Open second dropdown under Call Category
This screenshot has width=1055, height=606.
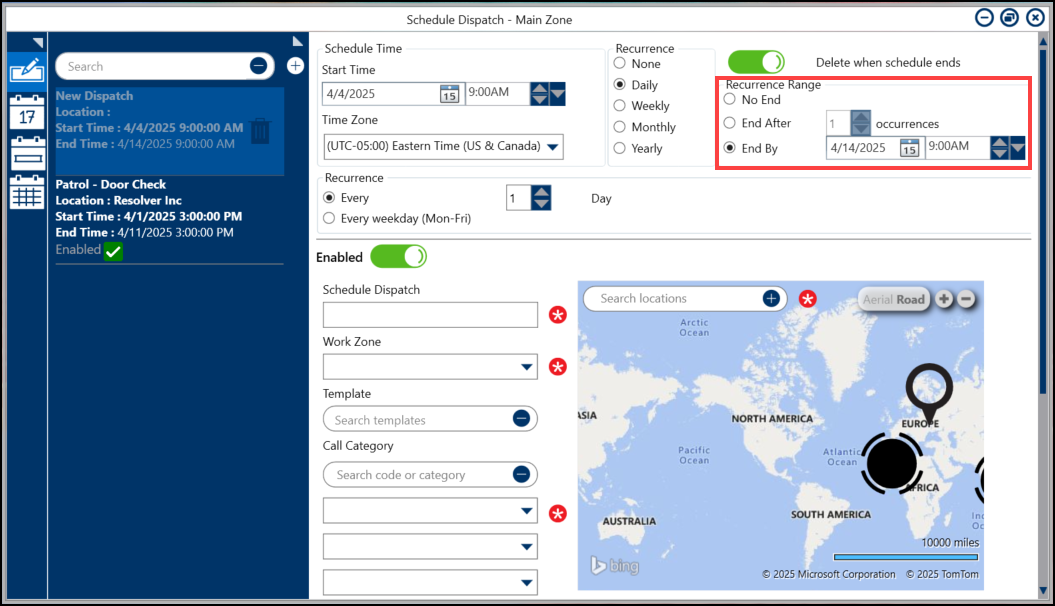(x=430, y=547)
